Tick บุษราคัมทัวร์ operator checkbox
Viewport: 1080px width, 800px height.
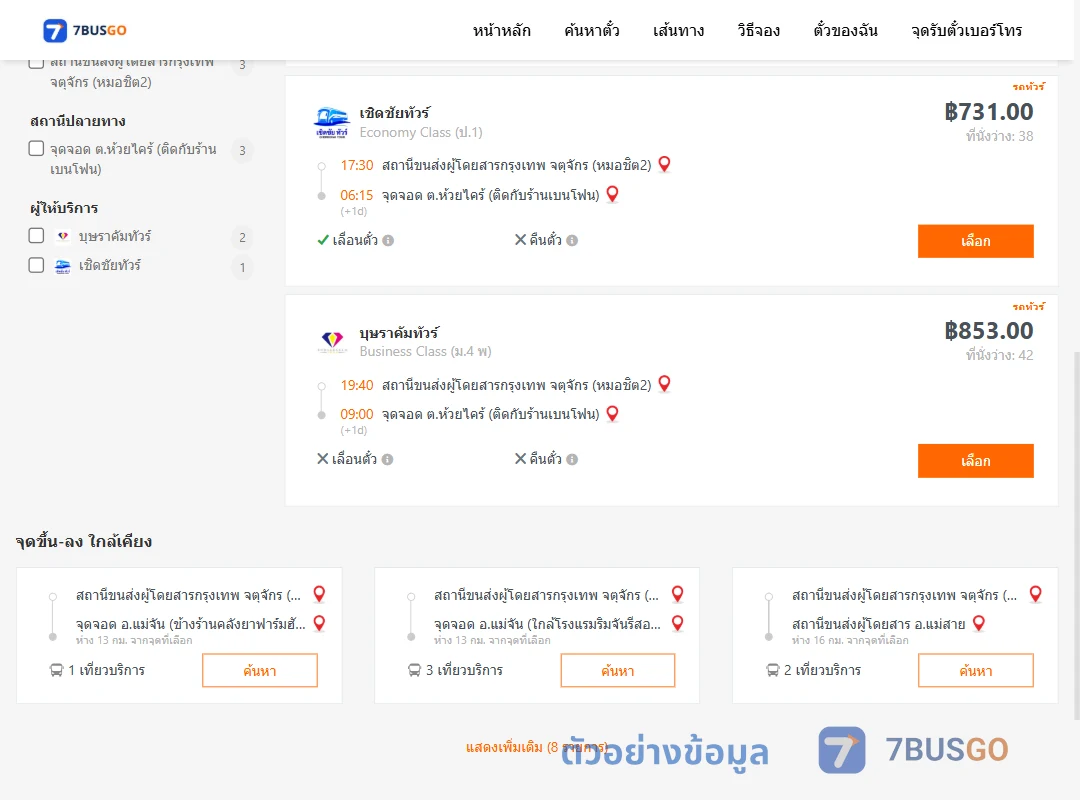click(37, 236)
